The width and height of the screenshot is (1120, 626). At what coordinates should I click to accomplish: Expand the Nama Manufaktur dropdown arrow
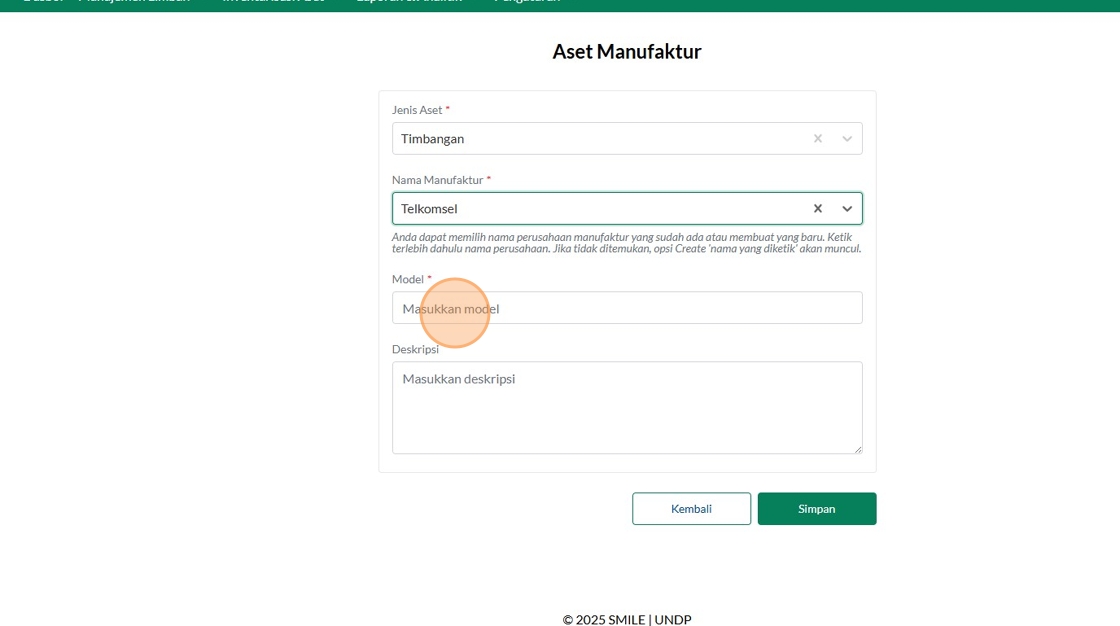coord(847,209)
